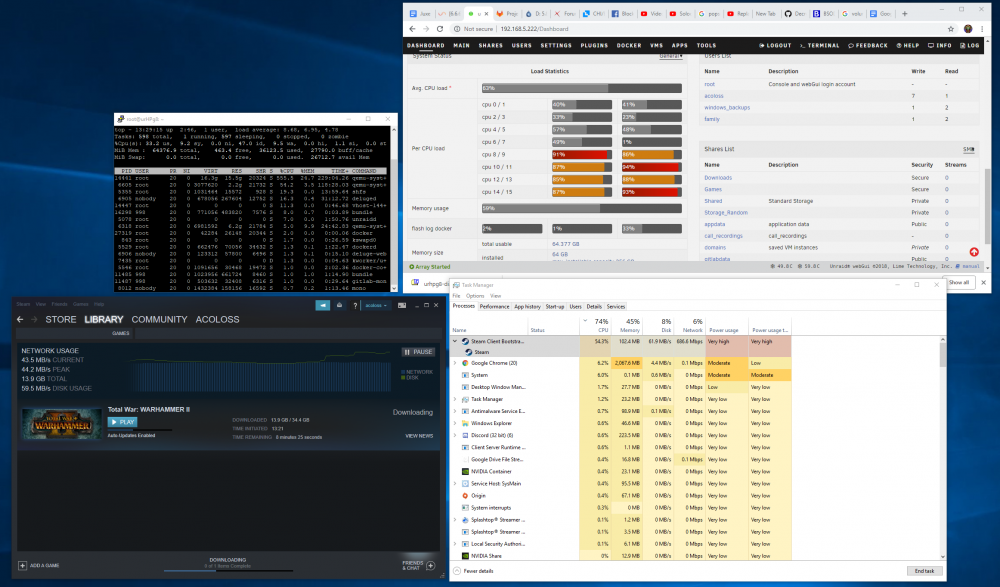Open the Unraid Terminal from the header

pos(820,45)
